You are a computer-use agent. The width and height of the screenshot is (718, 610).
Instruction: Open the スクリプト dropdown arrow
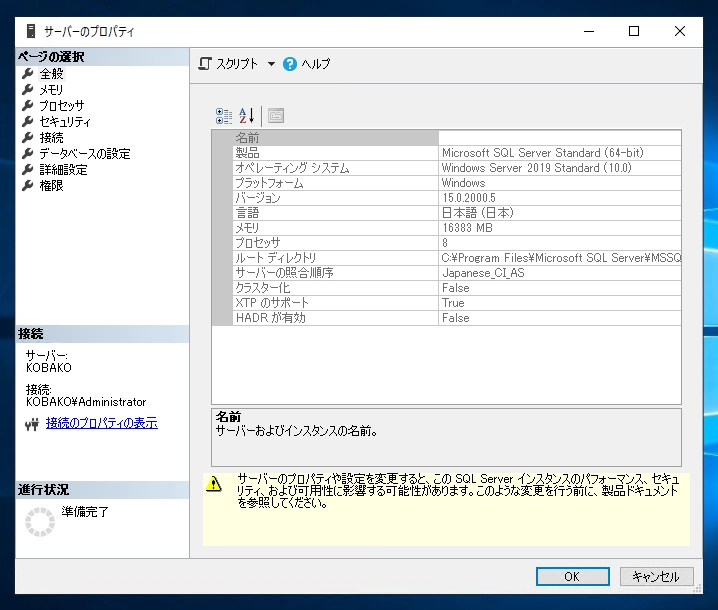pos(271,64)
